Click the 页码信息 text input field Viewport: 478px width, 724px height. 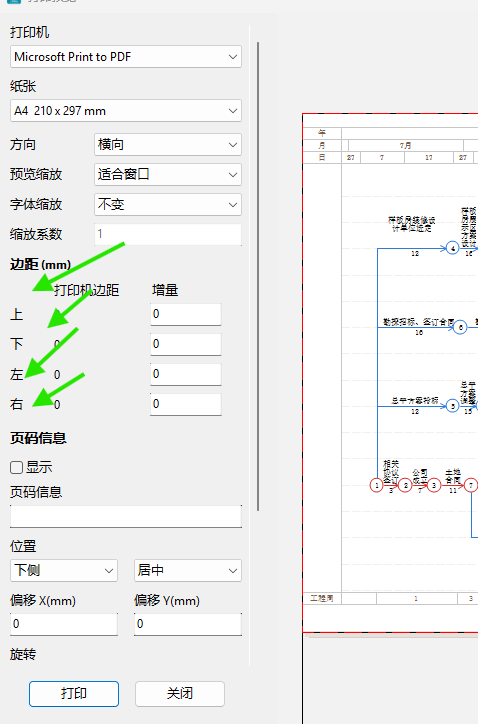[x=126, y=516]
